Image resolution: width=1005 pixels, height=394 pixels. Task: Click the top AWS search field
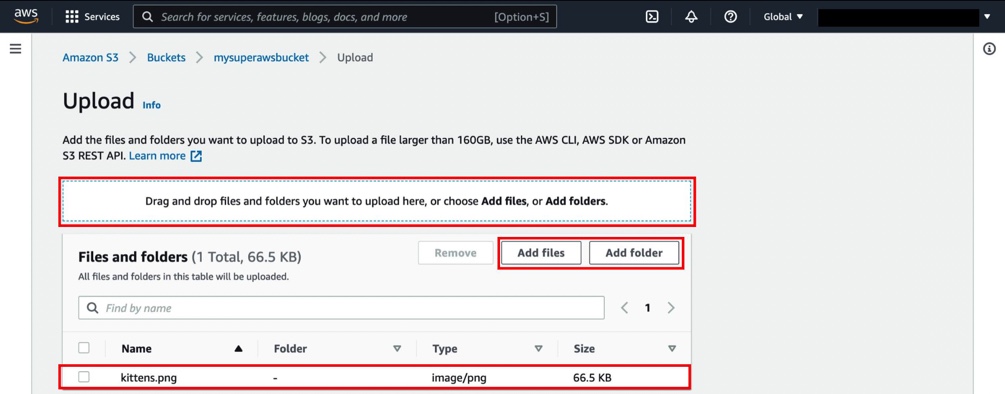tap(345, 17)
